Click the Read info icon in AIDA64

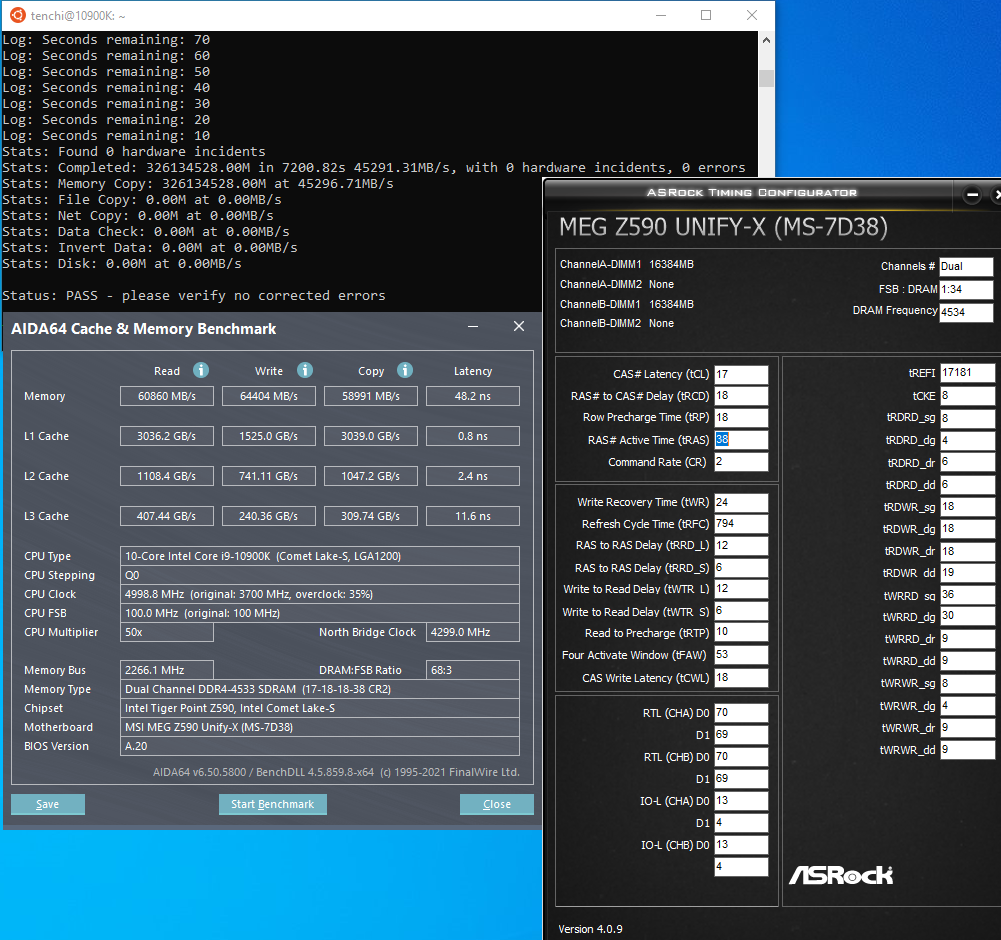coord(200,370)
